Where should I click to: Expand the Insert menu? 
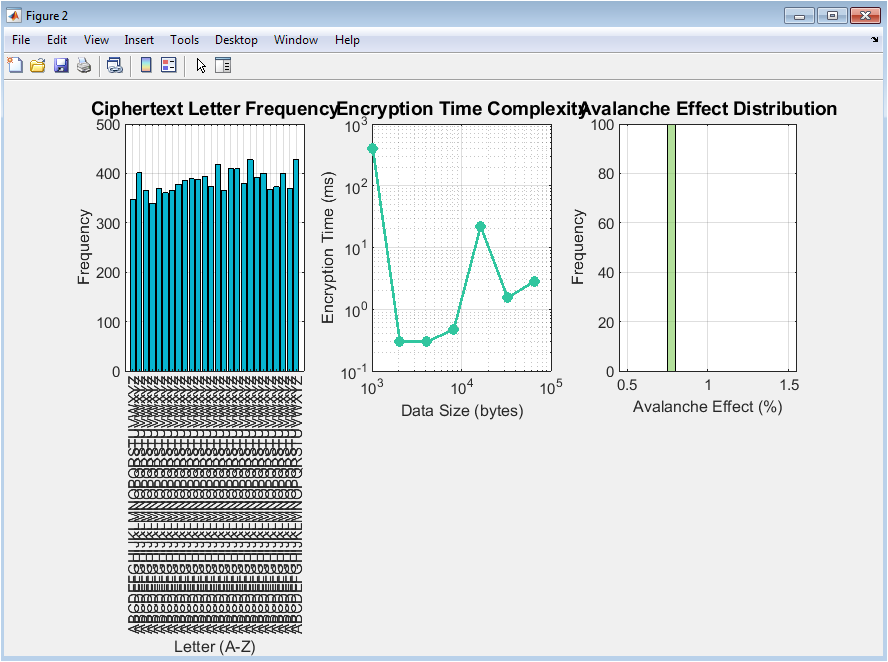click(x=139, y=40)
